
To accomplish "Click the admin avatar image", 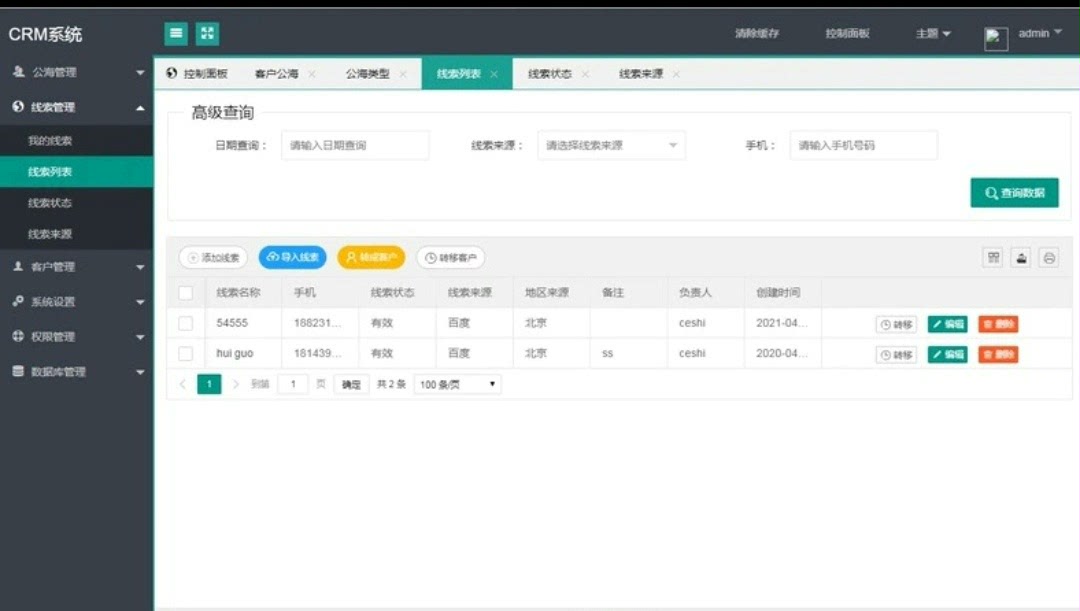I will 996,38.
